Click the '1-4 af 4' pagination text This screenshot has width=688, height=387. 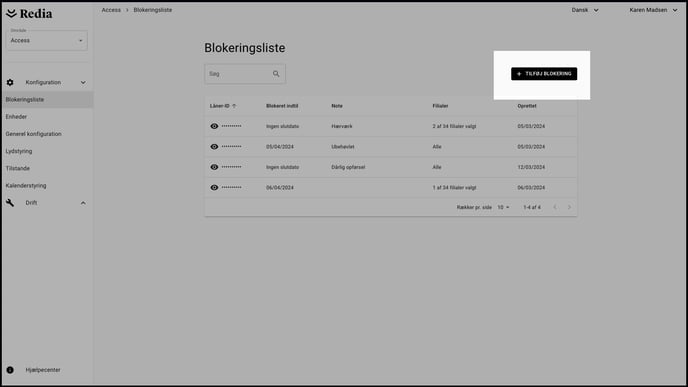(x=532, y=207)
